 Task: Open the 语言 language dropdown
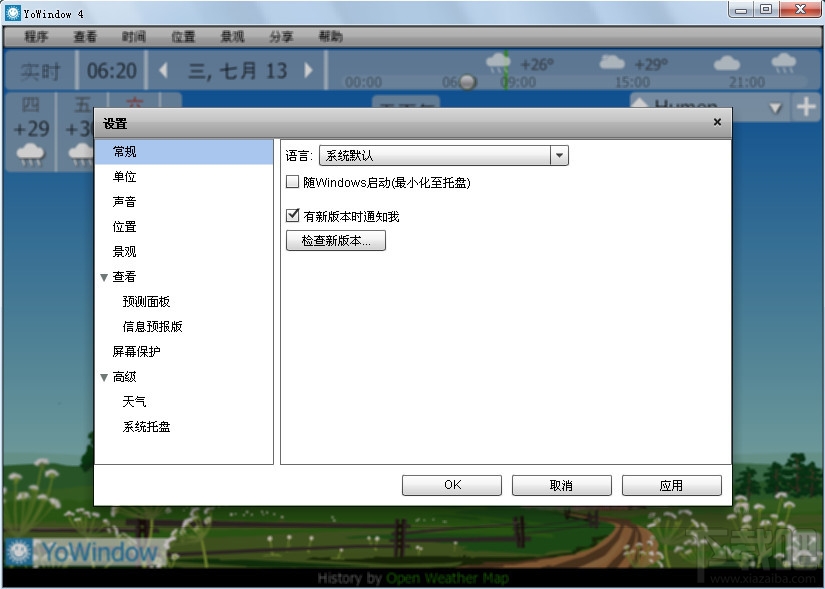[x=559, y=155]
